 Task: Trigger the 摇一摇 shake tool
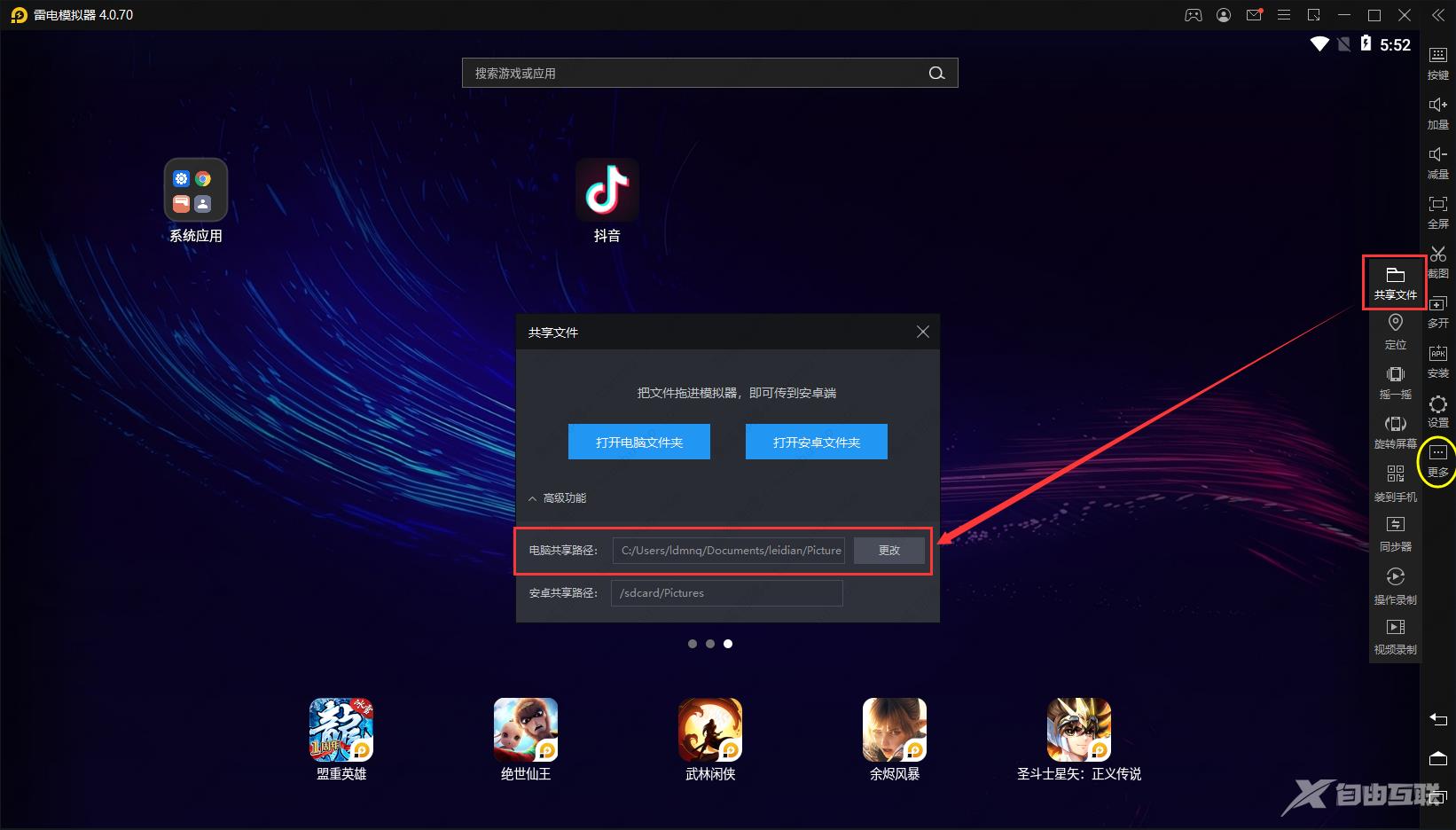[1395, 382]
